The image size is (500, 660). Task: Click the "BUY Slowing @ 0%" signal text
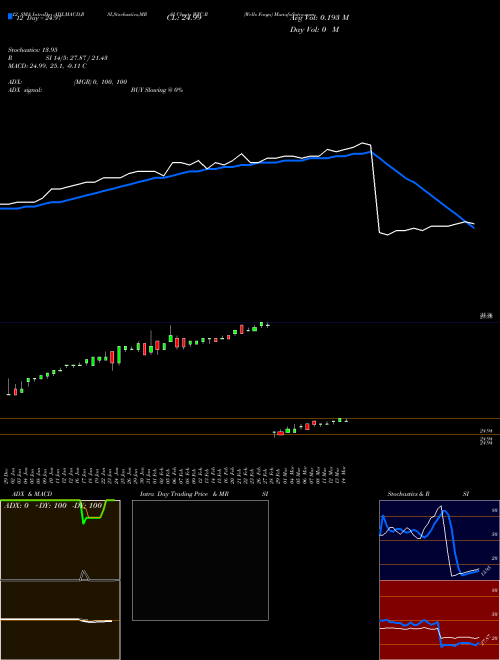coord(157,90)
